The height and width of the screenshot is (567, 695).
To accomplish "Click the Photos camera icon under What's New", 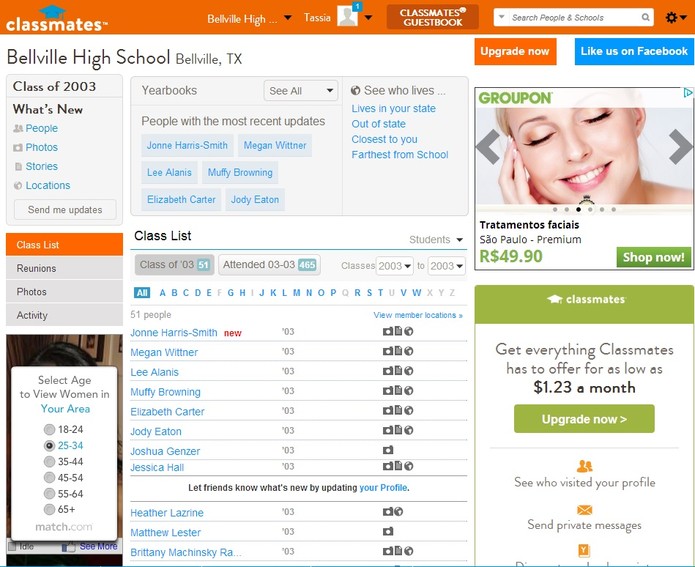I will coord(18,148).
